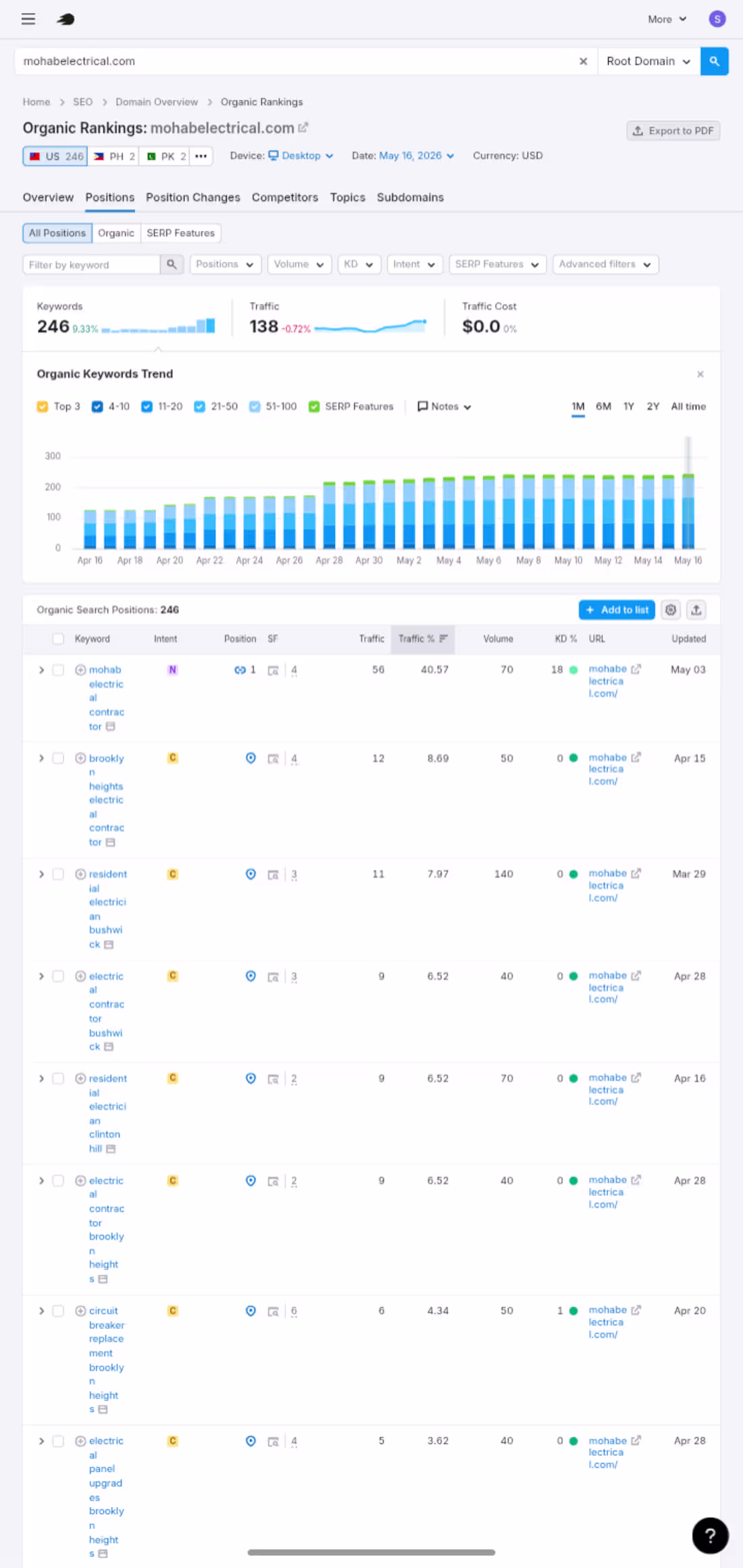This screenshot has width=743, height=1568.
Task: Click the highlighted May 16 chart bar
Action: click(x=688, y=511)
